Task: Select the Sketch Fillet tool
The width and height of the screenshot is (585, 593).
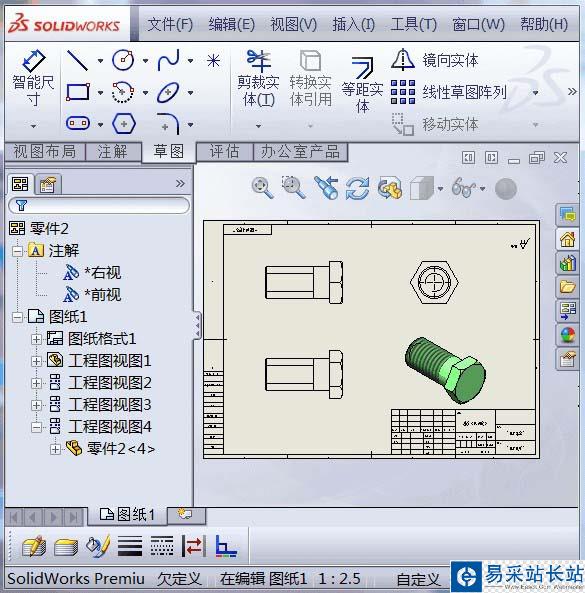Action: point(168,123)
